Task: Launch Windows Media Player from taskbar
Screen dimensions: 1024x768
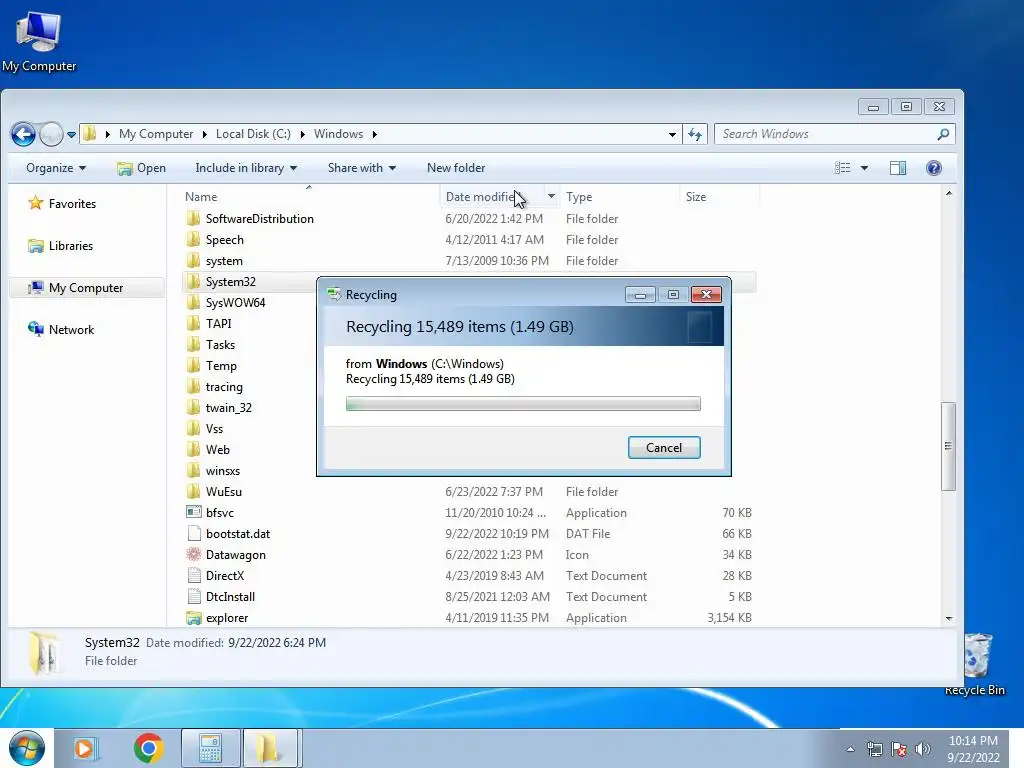Action: tap(84, 748)
